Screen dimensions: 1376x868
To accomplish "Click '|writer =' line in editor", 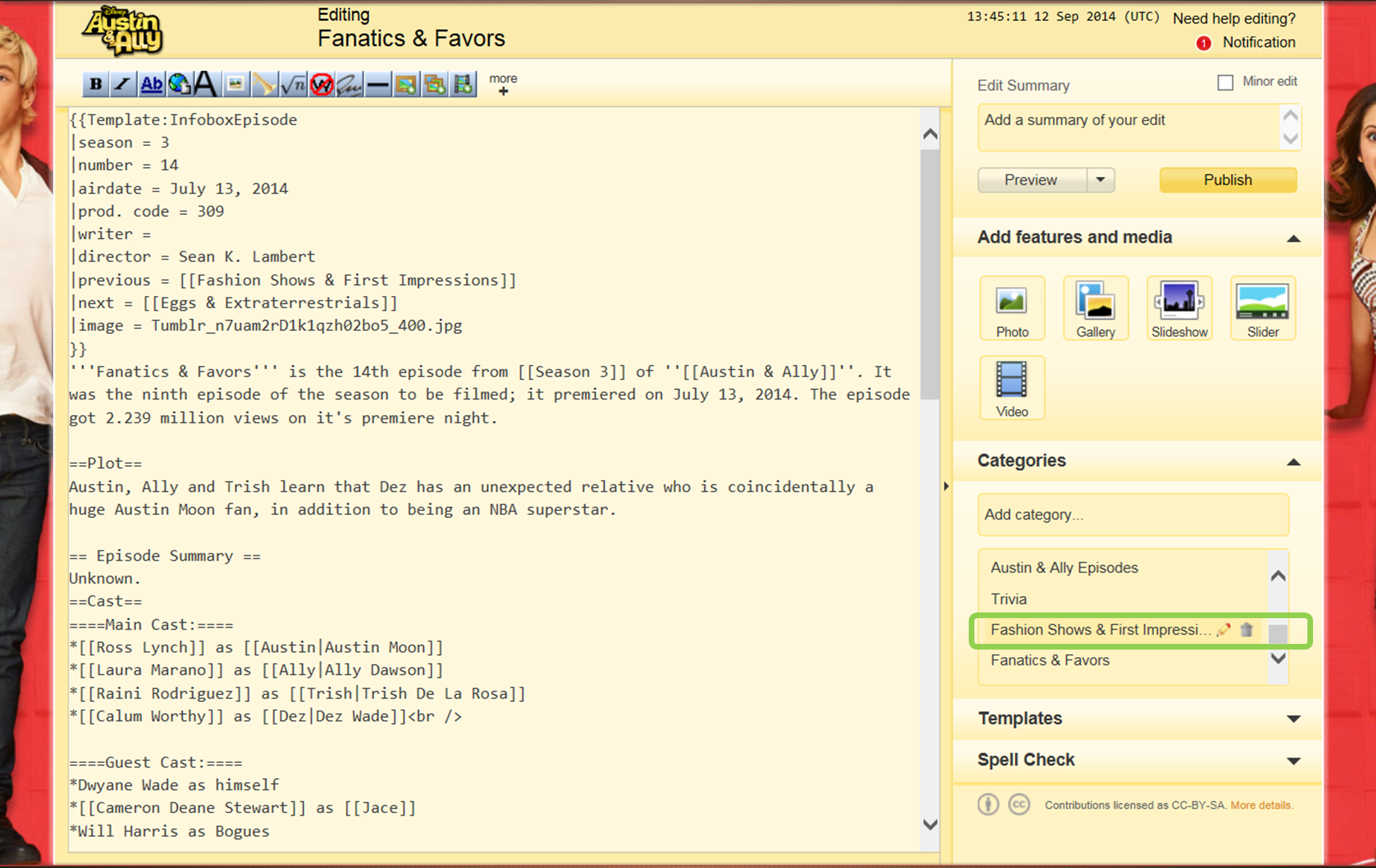I will click(111, 234).
